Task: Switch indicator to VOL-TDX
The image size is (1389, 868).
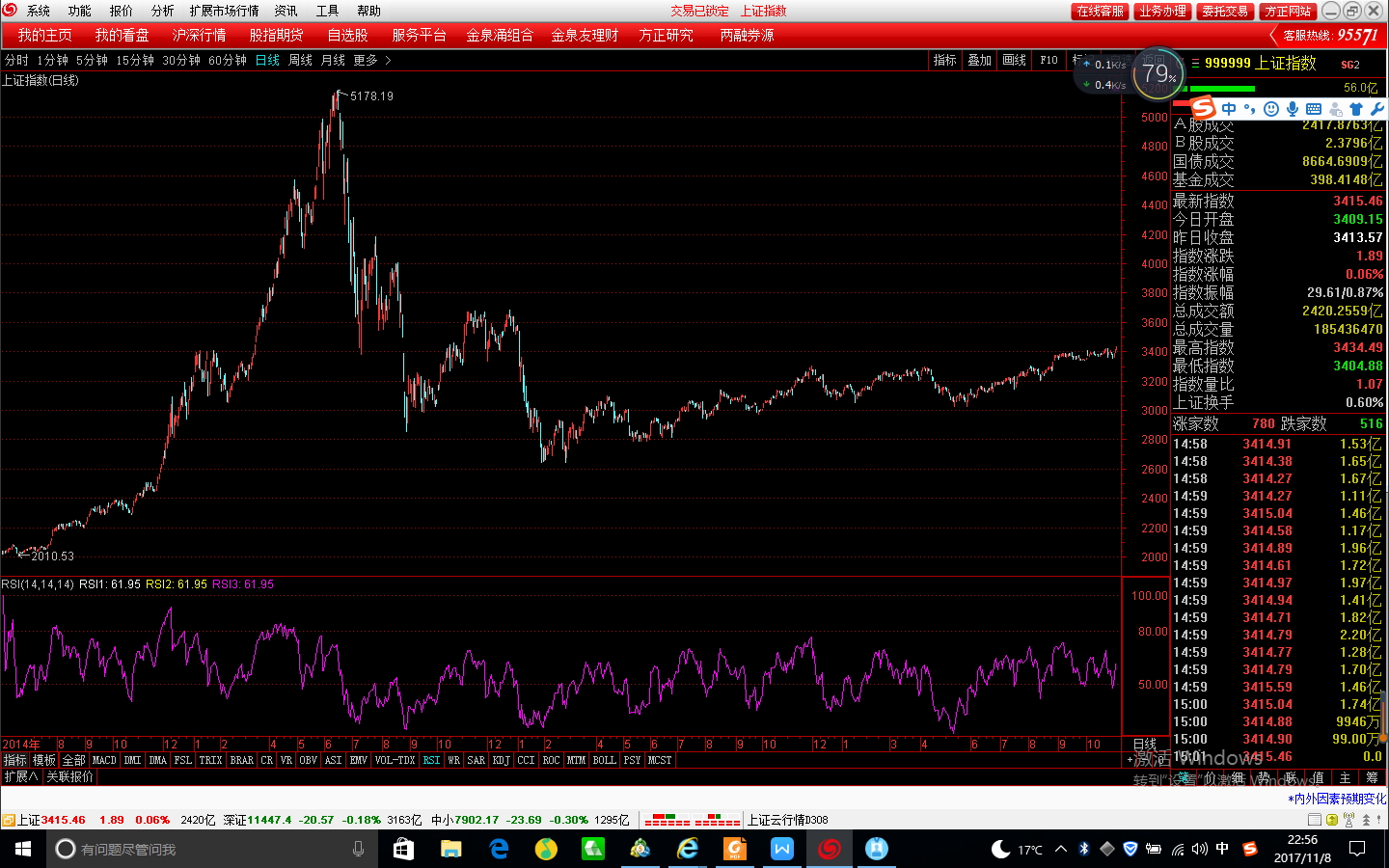Action: click(395, 760)
